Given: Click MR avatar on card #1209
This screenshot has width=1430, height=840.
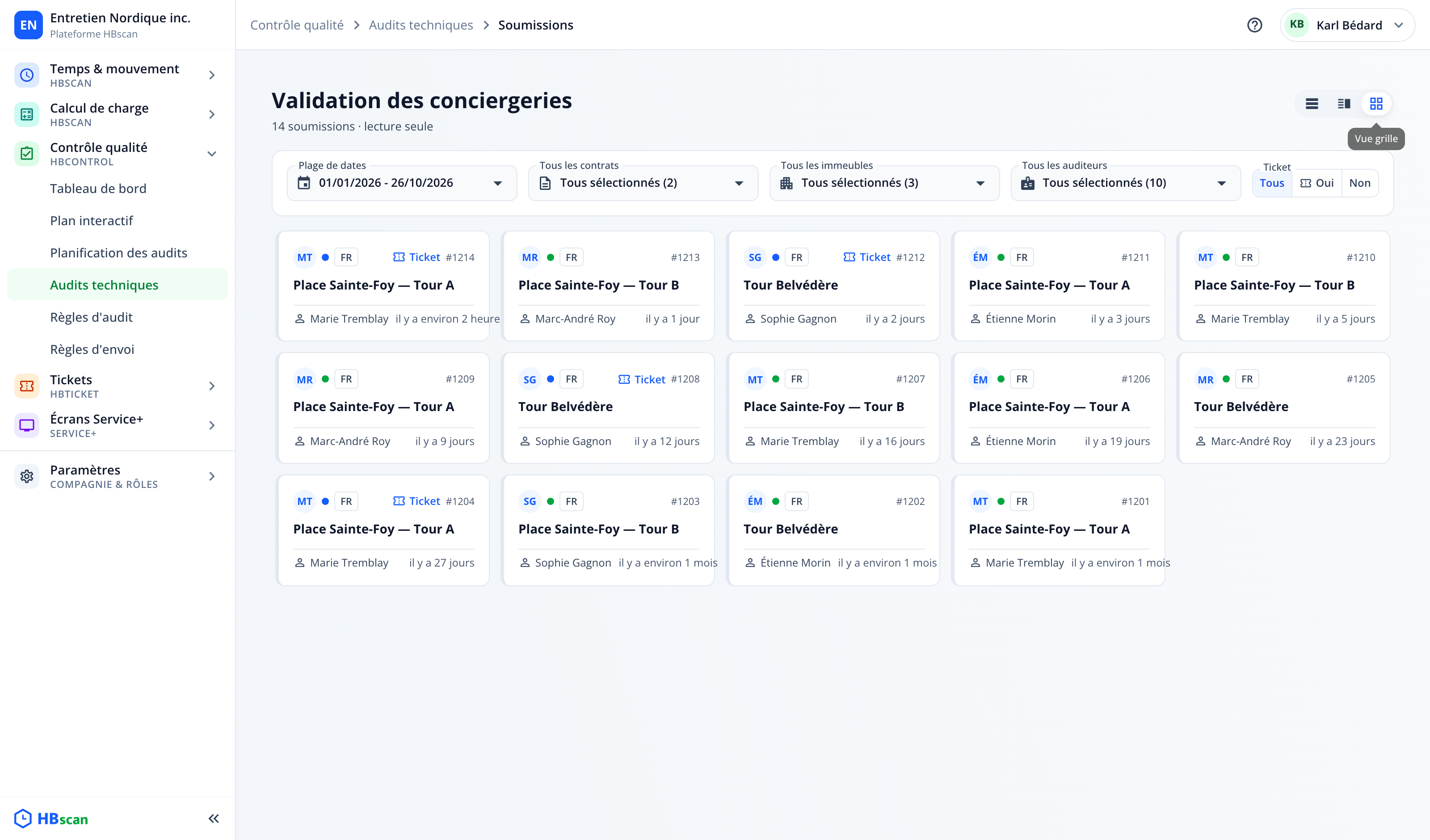Looking at the screenshot, I should pyautogui.click(x=305, y=379).
